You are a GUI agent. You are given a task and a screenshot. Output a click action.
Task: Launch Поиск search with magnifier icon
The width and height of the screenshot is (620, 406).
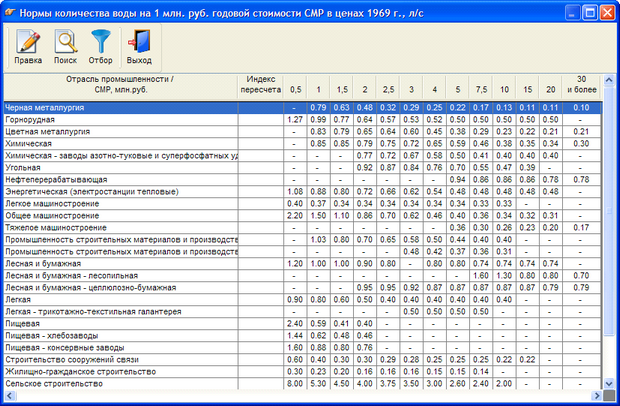click(x=65, y=47)
